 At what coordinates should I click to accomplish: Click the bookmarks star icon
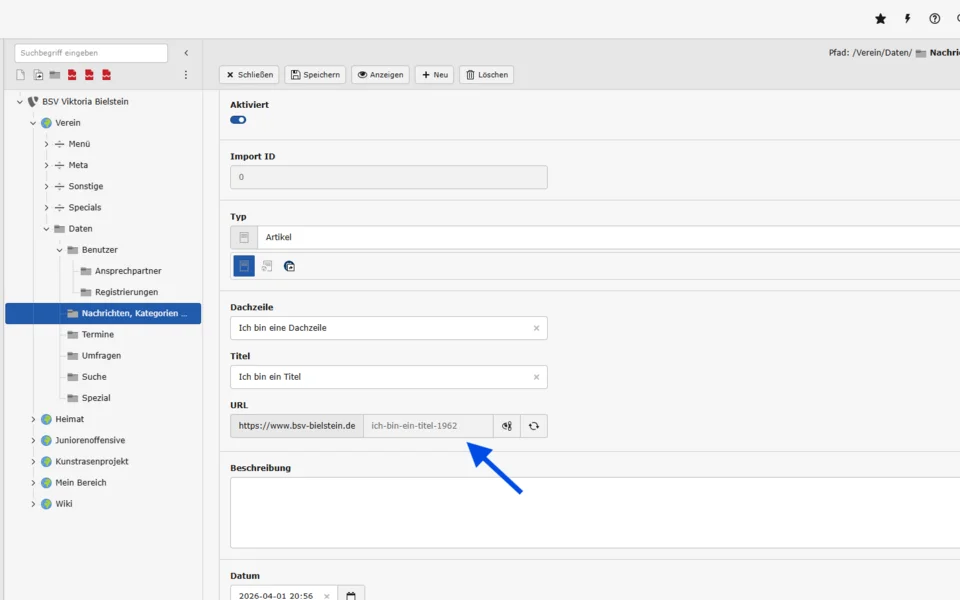pyautogui.click(x=880, y=19)
